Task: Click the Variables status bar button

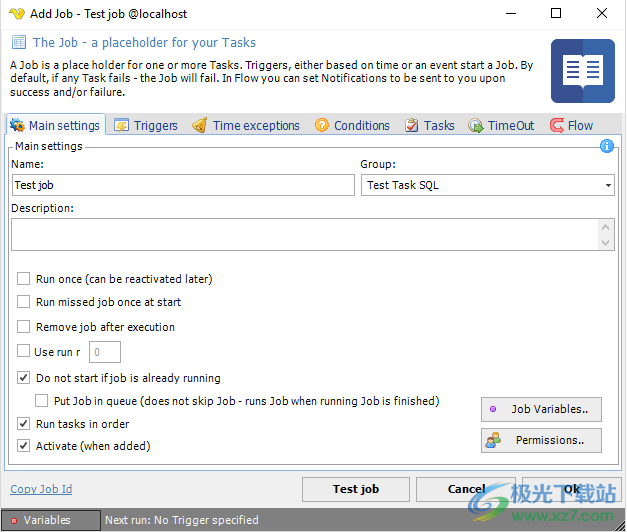Action: (50, 520)
